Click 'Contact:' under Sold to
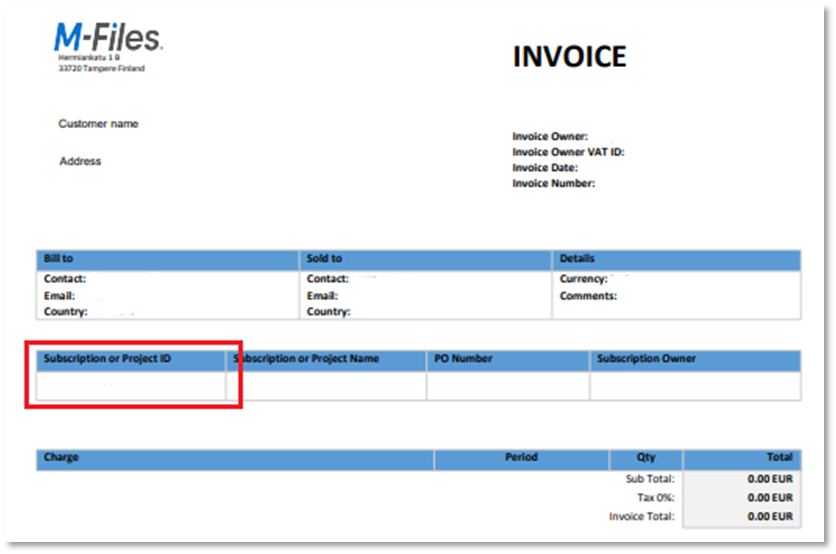 pos(327,279)
